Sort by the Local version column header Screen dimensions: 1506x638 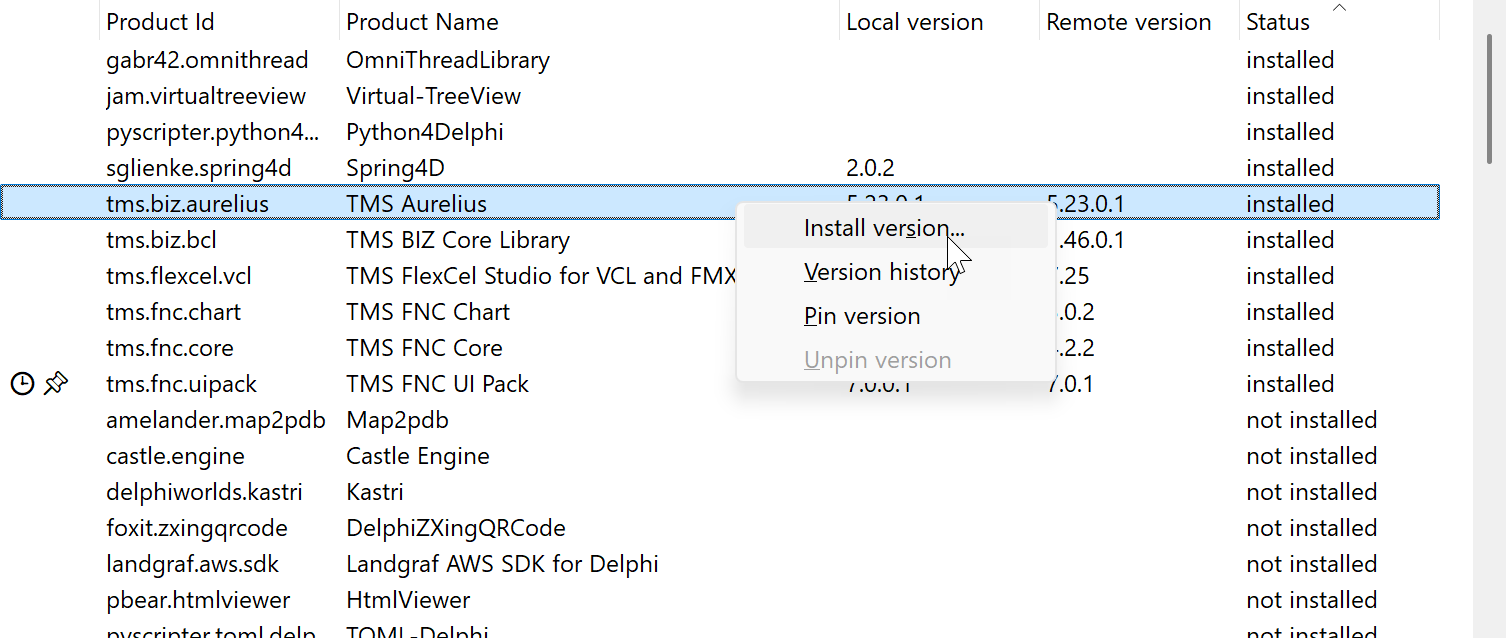click(914, 21)
